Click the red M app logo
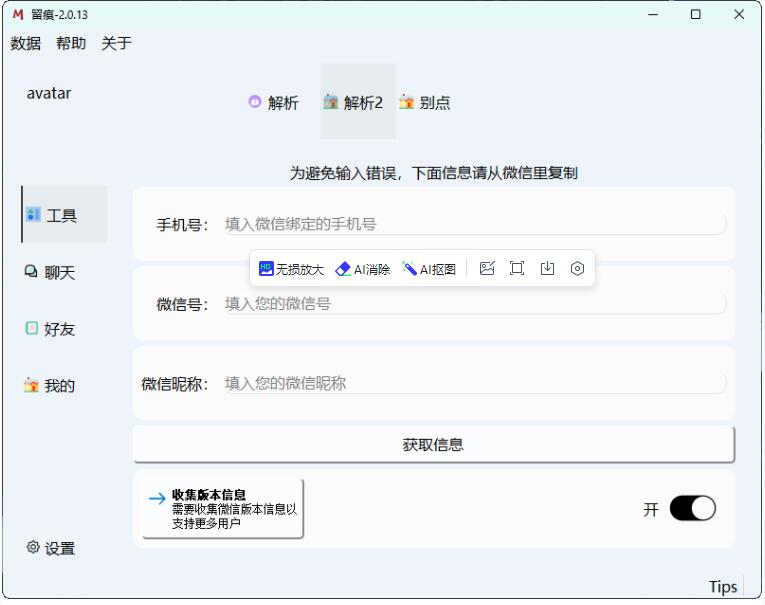Image resolution: width=765 pixels, height=605 pixels. click(x=18, y=15)
